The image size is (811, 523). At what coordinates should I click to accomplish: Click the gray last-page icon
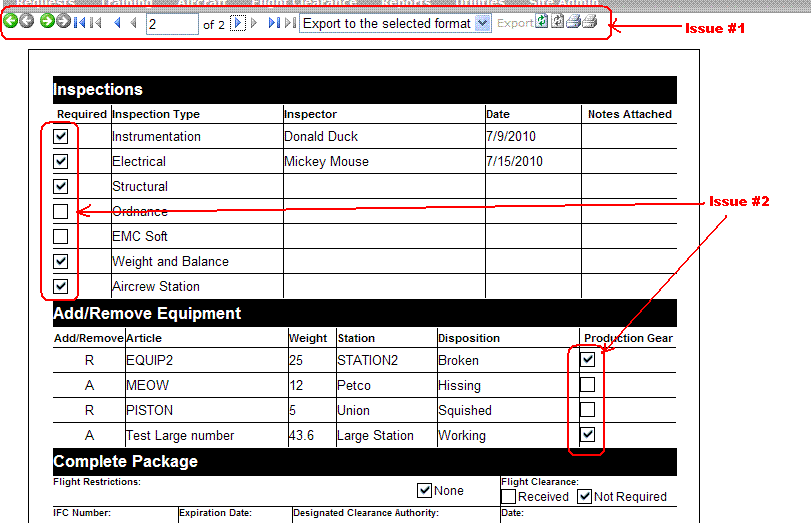291,23
